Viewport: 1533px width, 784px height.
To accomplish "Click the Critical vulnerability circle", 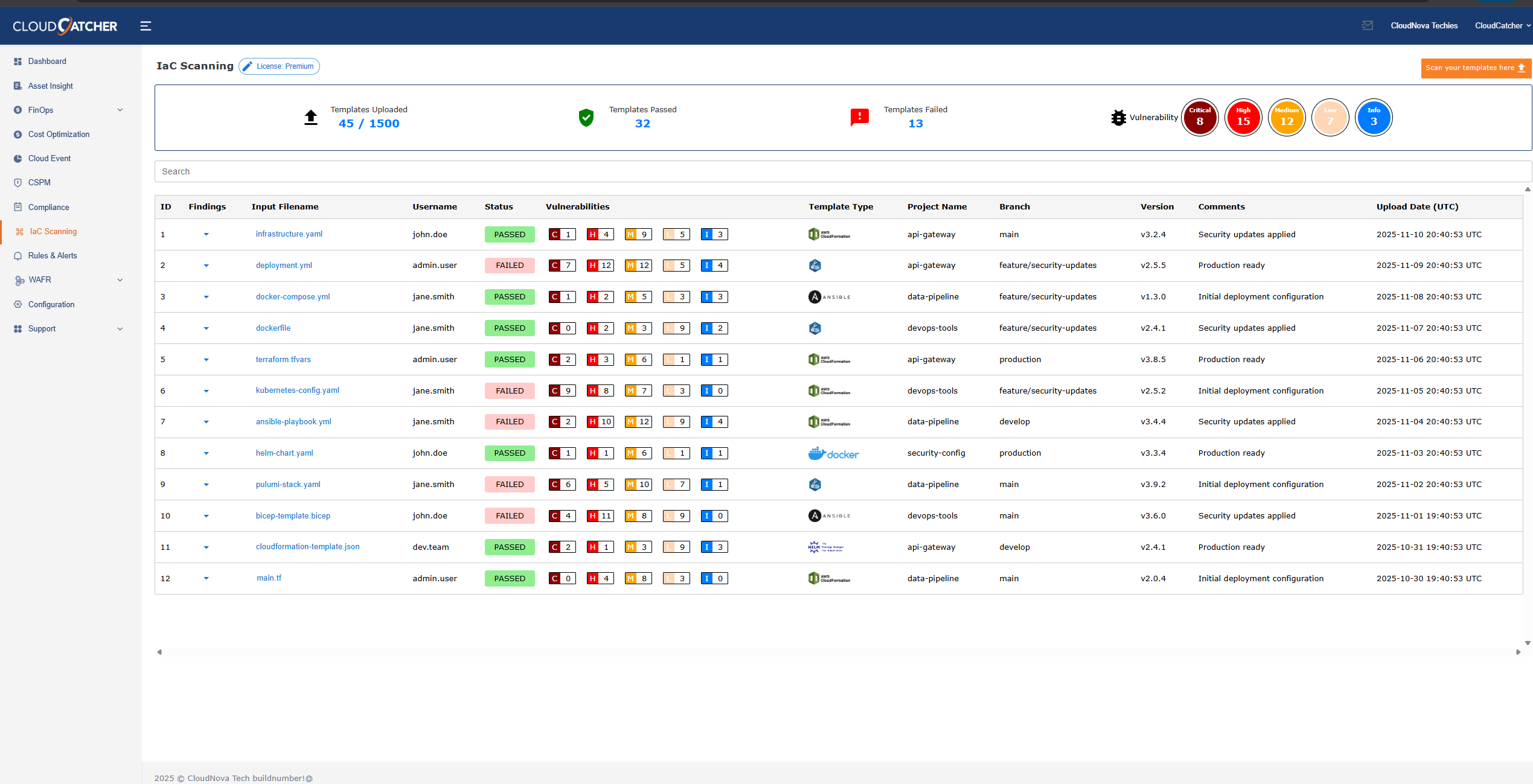I will [1199, 118].
